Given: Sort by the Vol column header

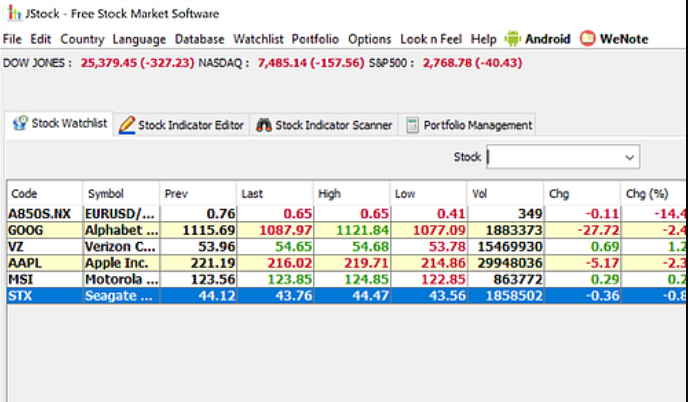Looking at the screenshot, I should (505, 194).
